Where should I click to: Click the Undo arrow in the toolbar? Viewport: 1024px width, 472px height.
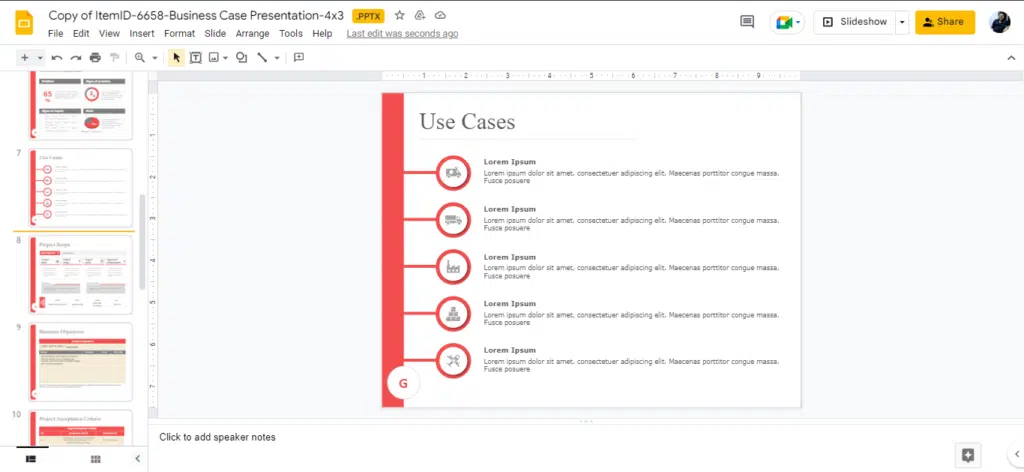click(57, 58)
